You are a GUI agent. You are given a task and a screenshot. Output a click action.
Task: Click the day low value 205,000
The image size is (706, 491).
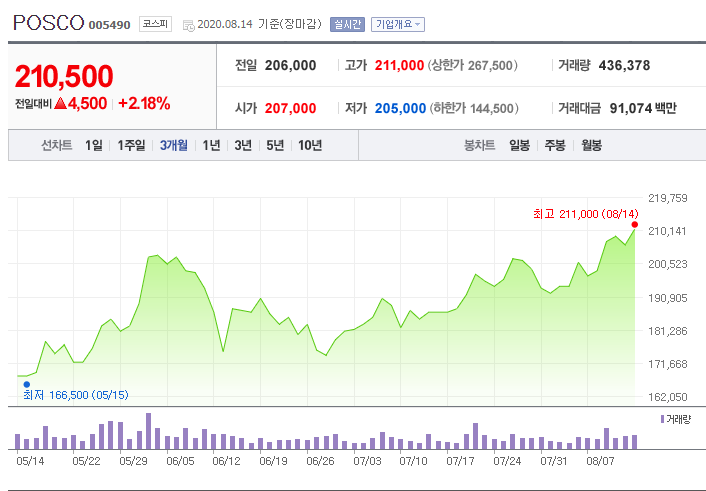(400, 108)
